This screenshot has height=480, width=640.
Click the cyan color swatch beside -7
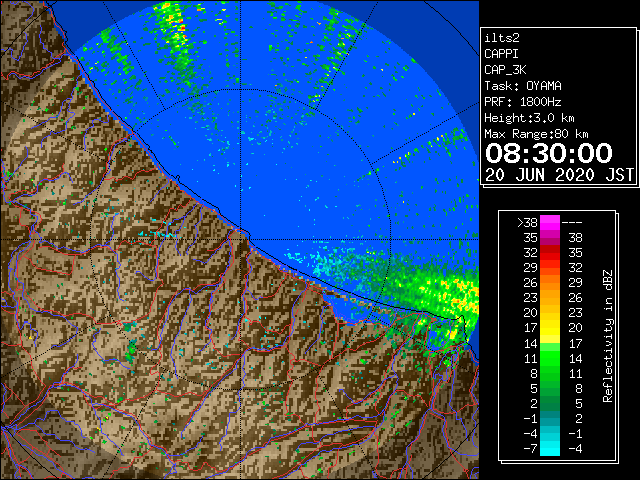550,448
